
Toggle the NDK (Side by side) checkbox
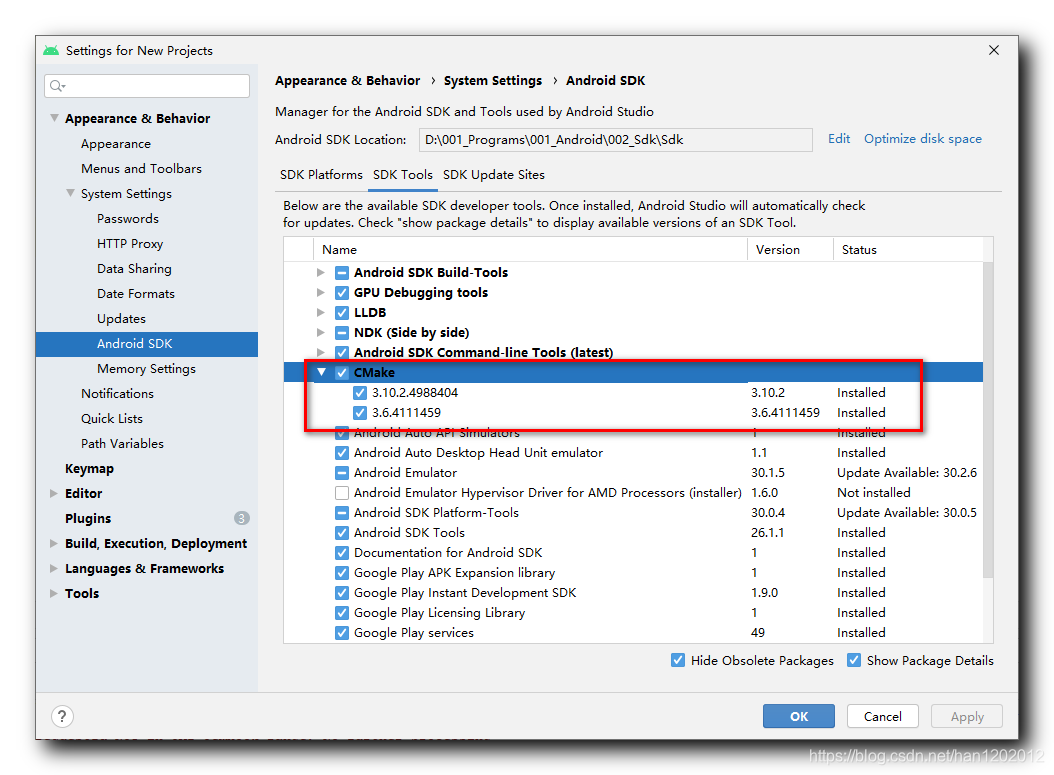[341, 333]
